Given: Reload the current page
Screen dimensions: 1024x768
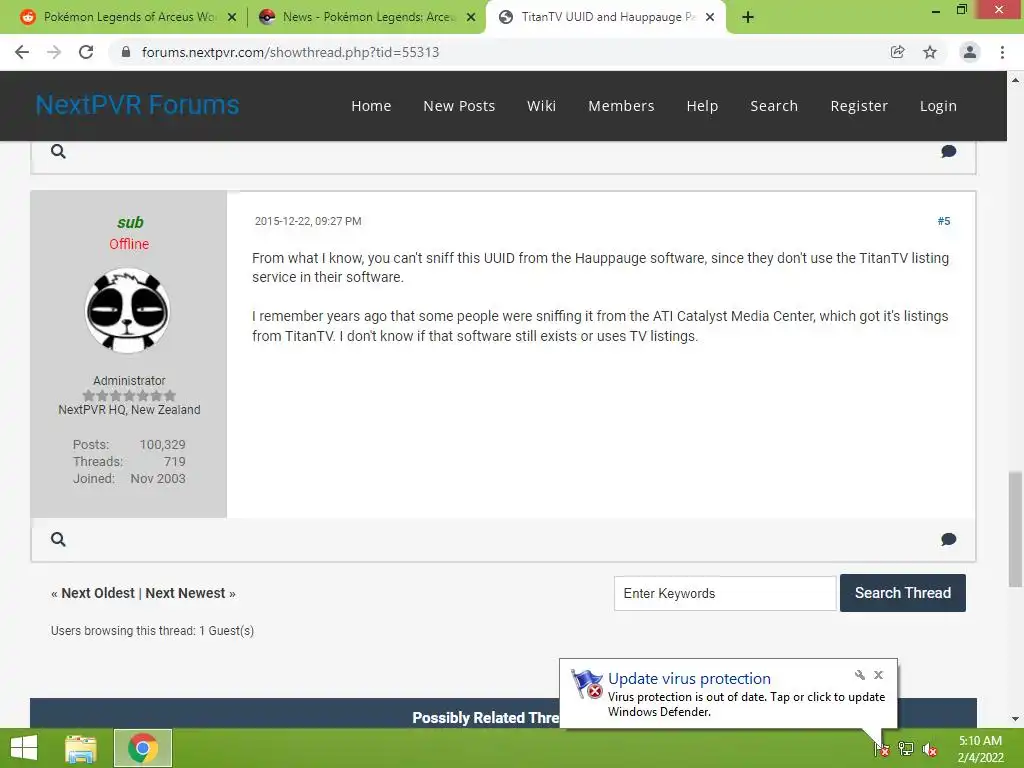Looking at the screenshot, I should [86, 52].
